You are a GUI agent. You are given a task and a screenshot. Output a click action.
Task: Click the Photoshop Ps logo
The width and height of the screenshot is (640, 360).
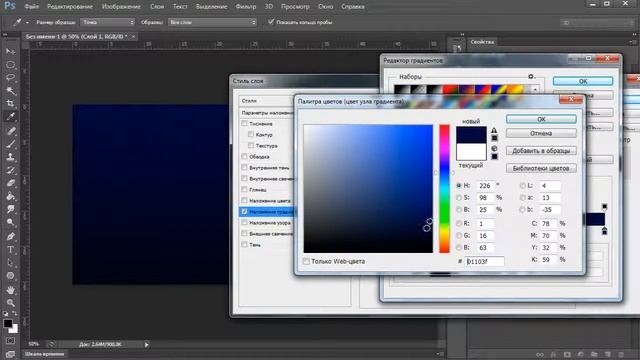[9, 6]
